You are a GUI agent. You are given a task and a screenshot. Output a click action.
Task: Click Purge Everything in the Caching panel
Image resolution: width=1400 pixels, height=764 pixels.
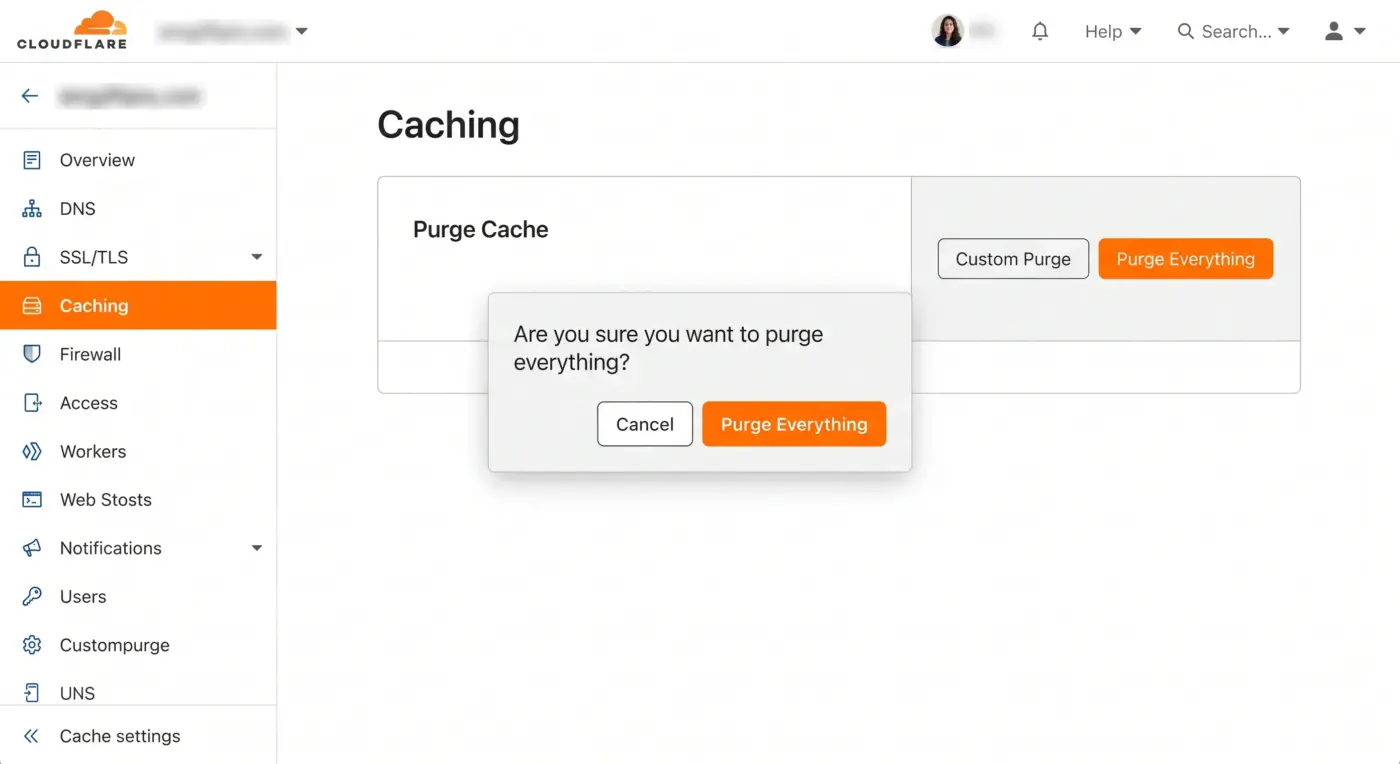1186,259
